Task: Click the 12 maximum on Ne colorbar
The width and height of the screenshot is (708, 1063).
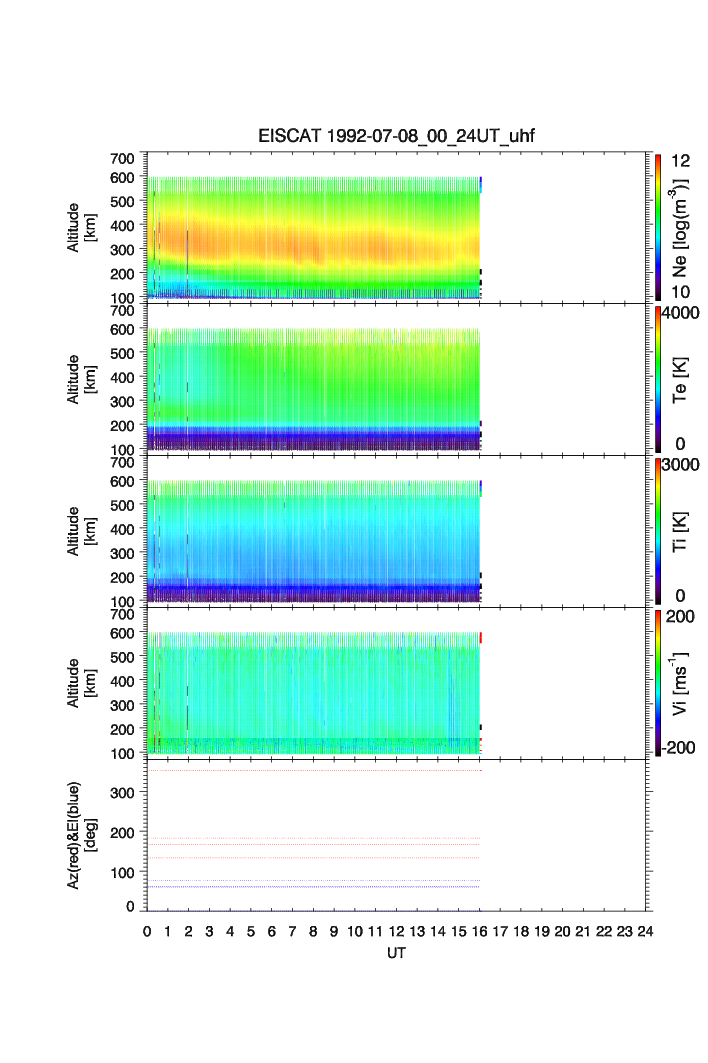Action: 680,161
